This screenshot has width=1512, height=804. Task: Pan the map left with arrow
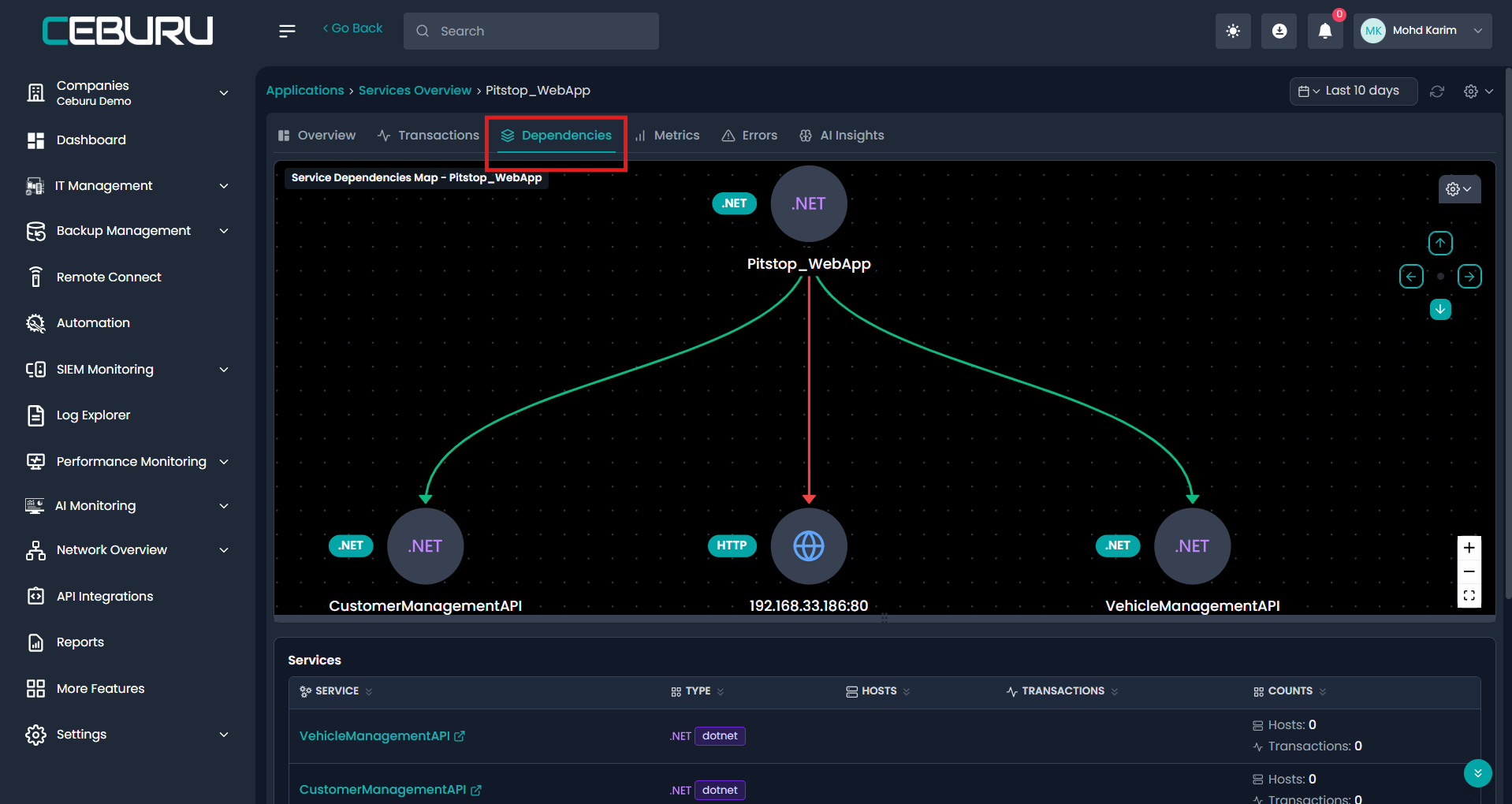(x=1411, y=277)
